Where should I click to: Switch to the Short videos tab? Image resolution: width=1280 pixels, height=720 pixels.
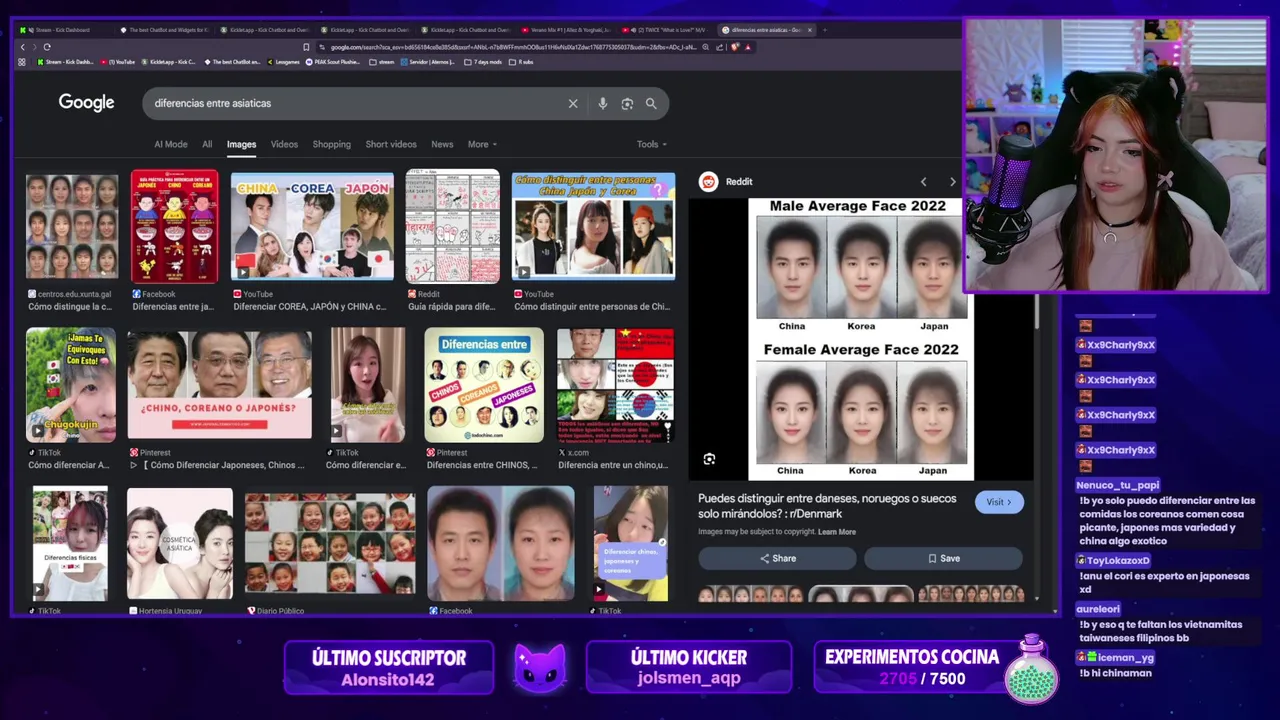point(391,144)
